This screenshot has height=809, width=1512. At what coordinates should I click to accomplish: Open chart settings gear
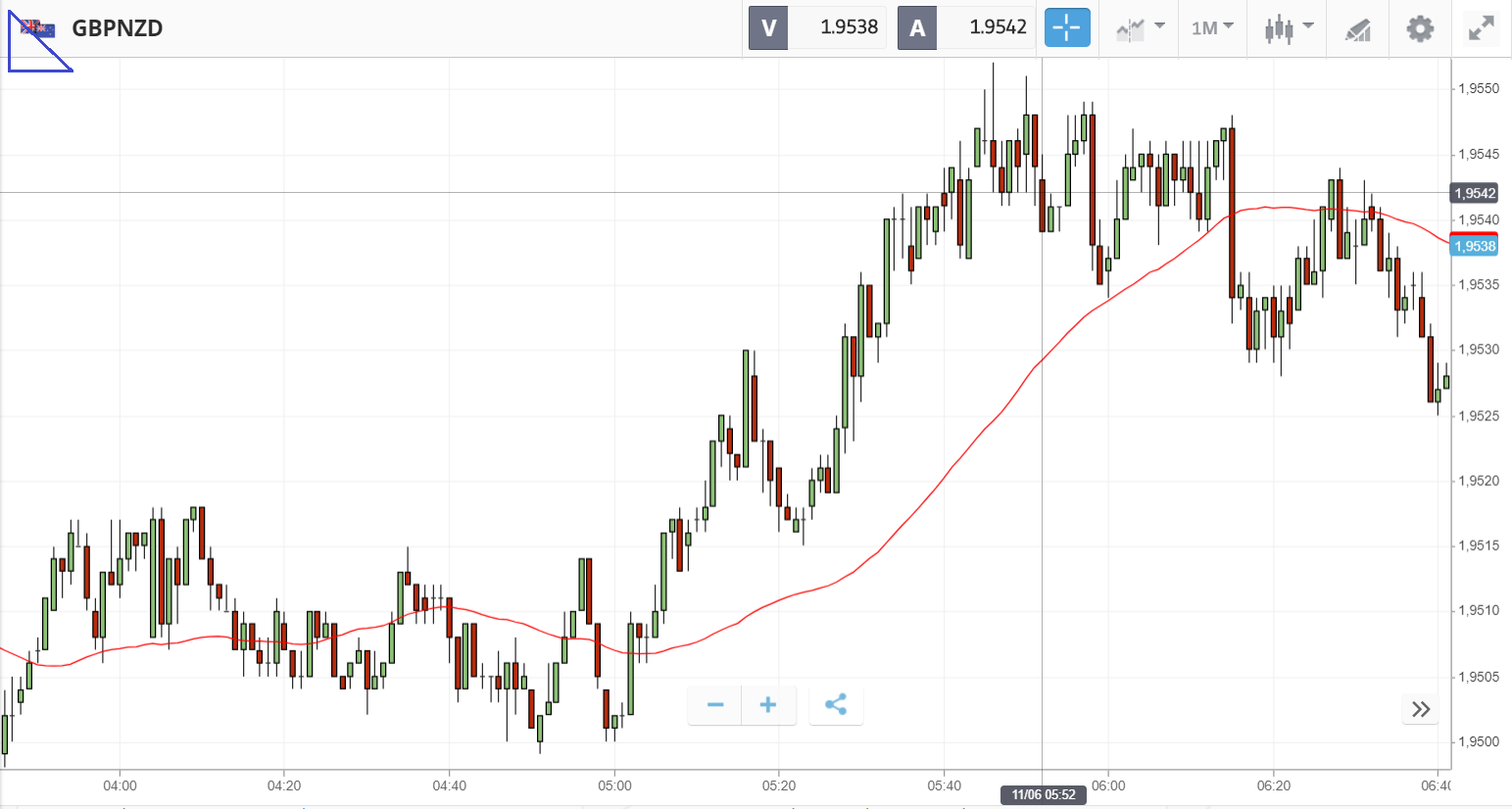[x=1420, y=28]
